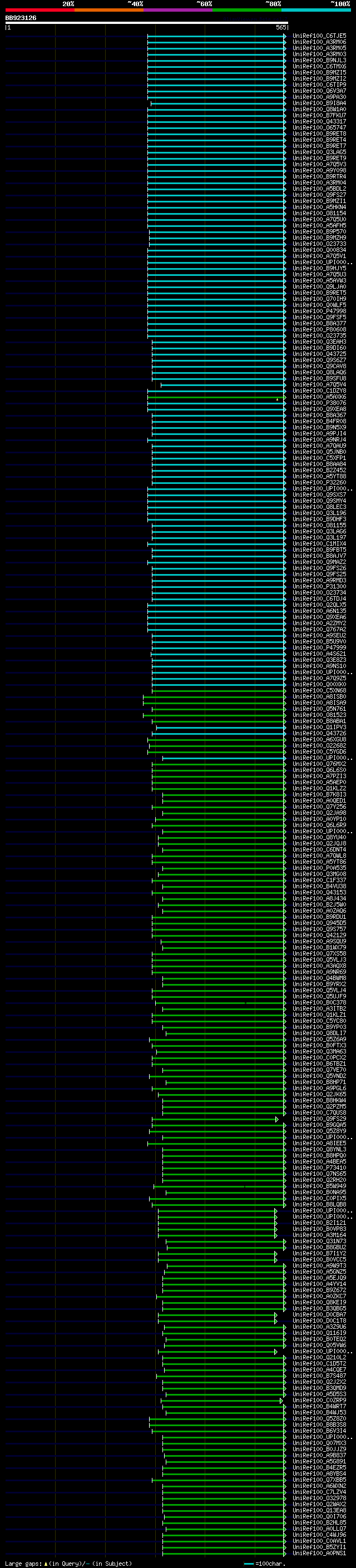Viewport: 356px width, 1568px height.
Task: Select hit label UniRef100_O81523
Action: (x=319, y=715)
